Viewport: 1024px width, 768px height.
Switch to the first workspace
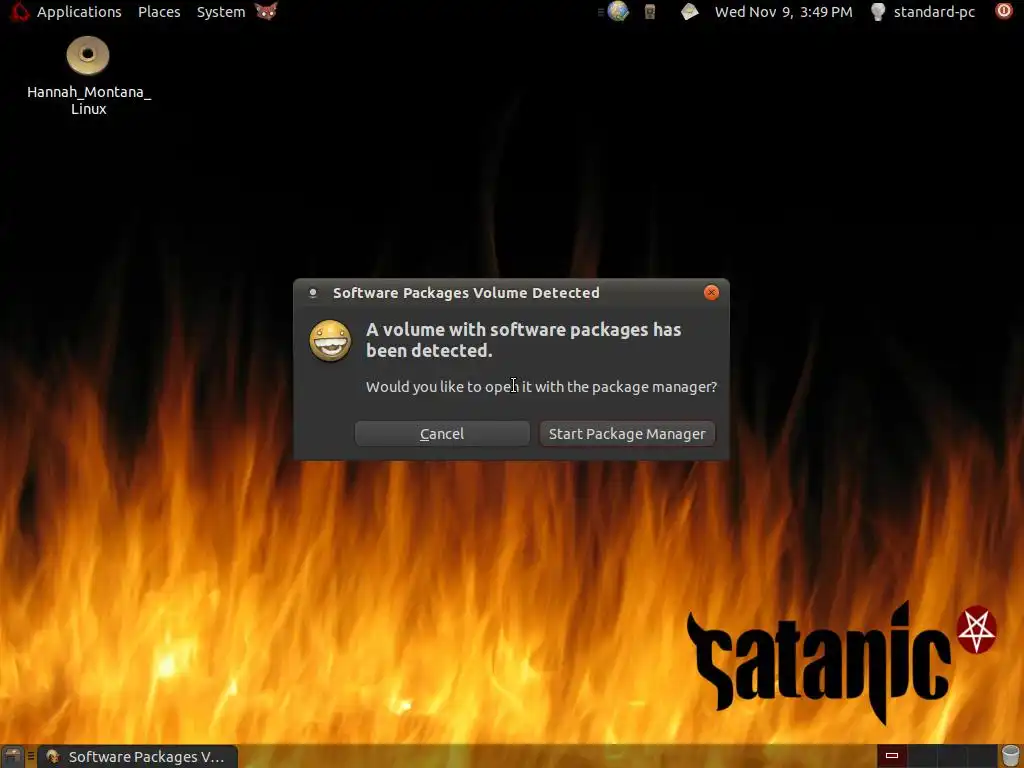click(891, 756)
